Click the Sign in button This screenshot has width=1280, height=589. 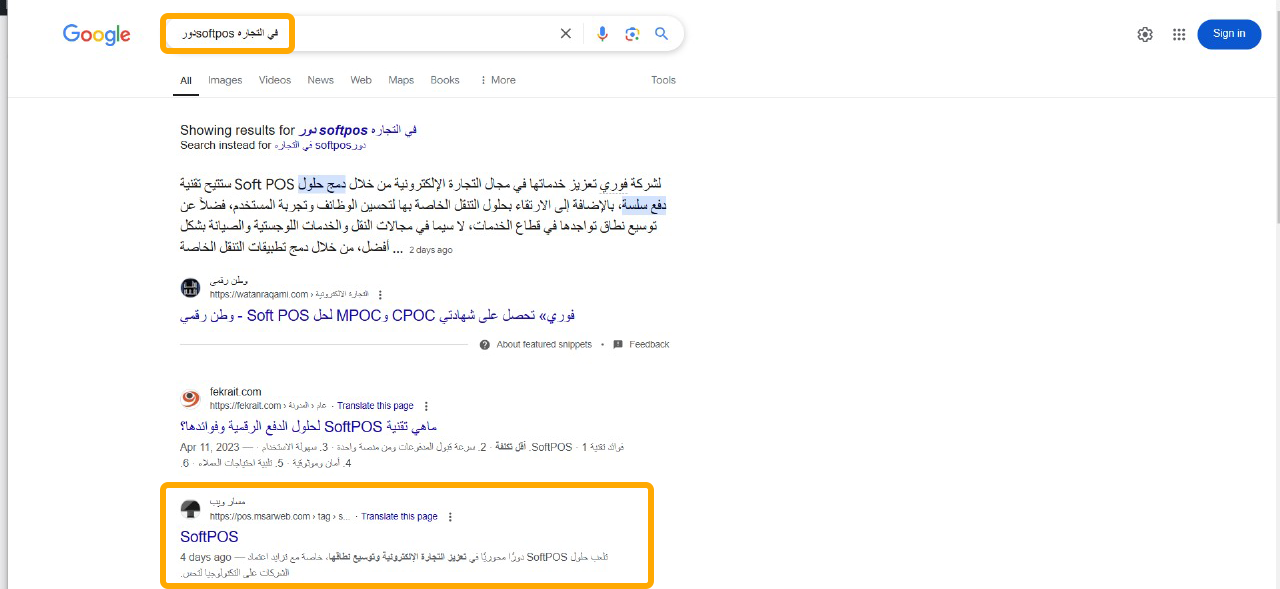tap(1229, 34)
